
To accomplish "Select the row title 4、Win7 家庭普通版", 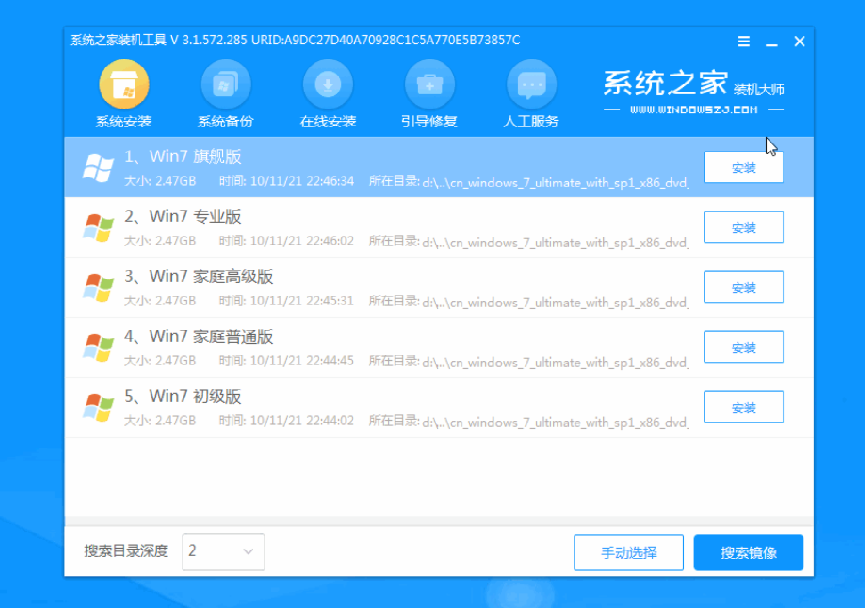I will pyautogui.click(x=199, y=337).
